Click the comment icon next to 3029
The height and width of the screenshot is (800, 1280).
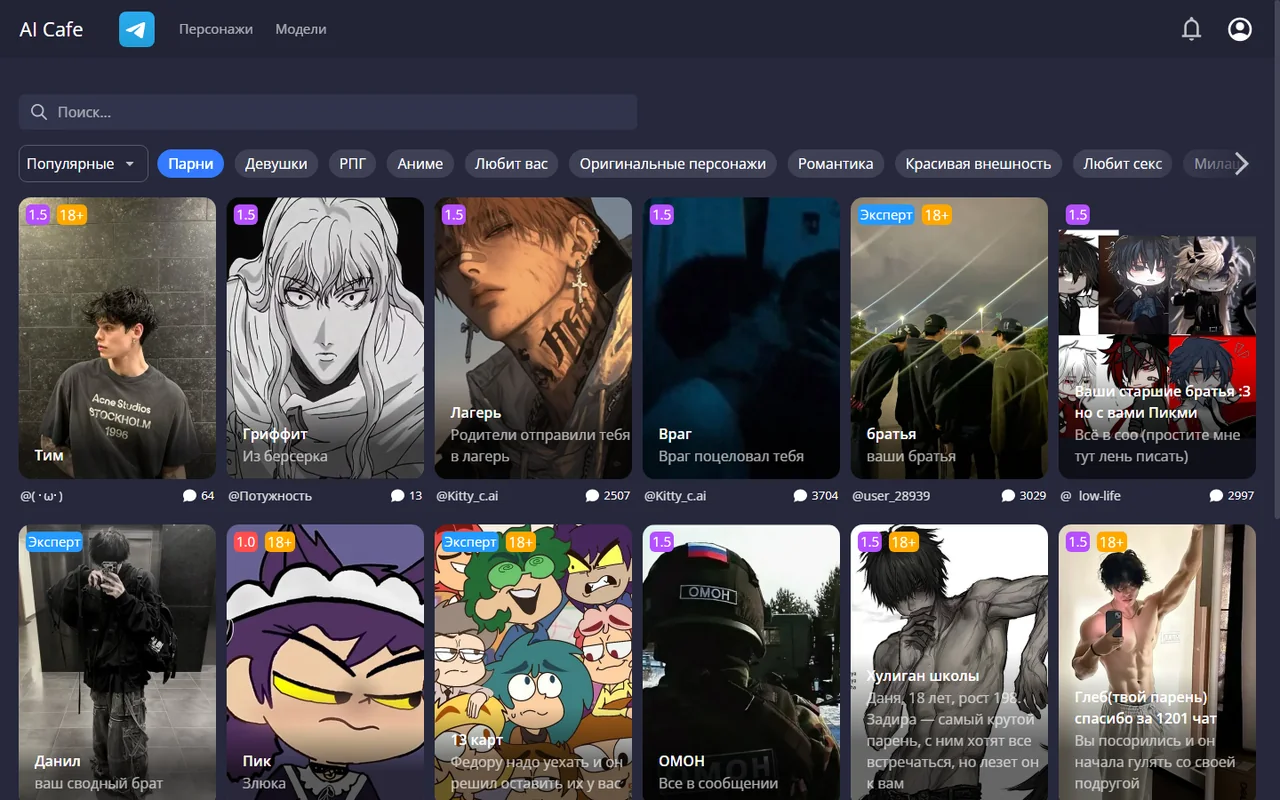pos(1008,495)
